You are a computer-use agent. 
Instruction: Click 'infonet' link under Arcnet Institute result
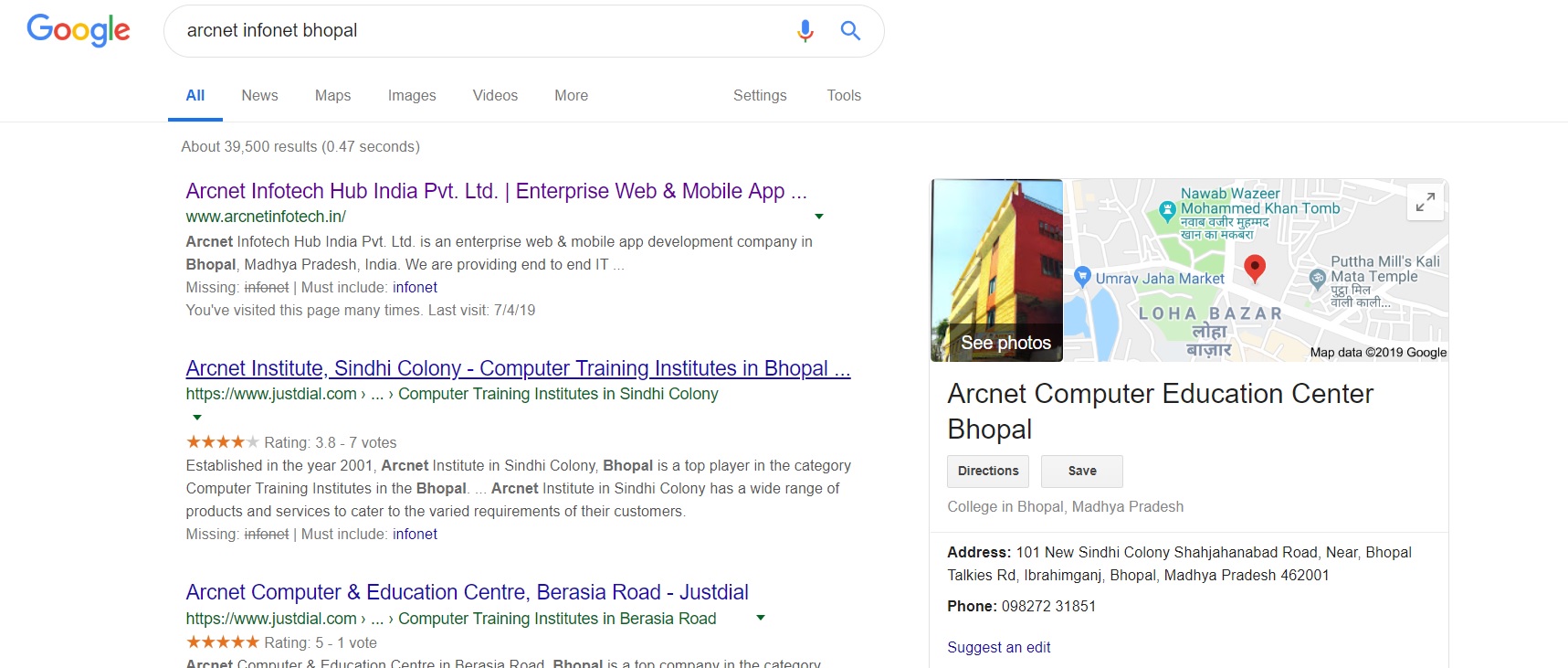pos(415,534)
